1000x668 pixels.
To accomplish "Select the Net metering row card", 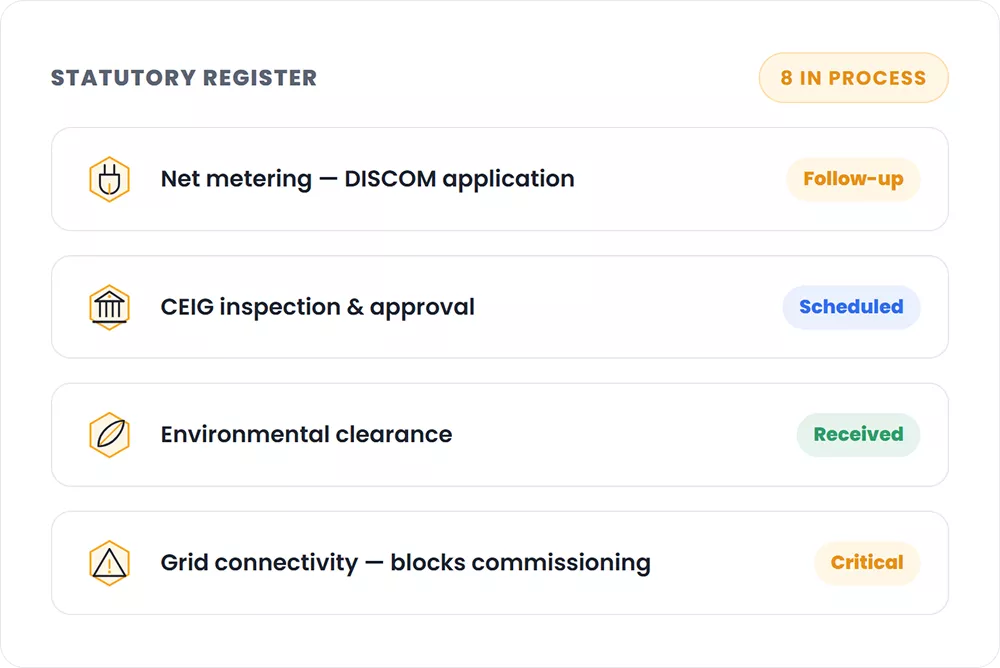I will click(x=500, y=179).
